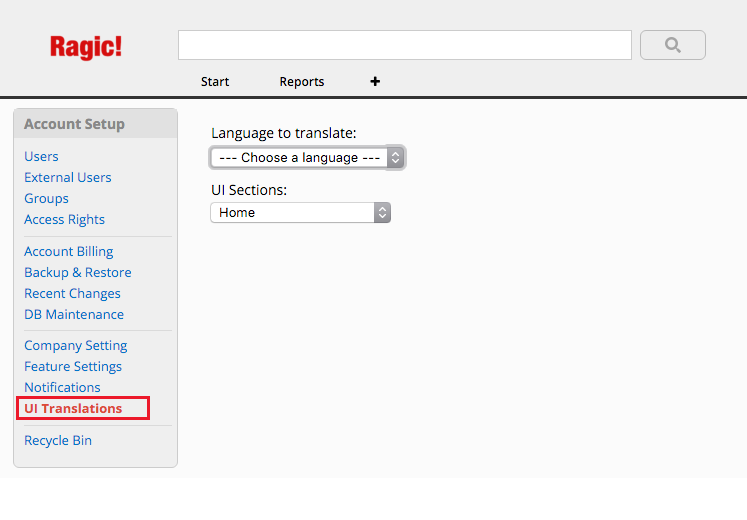
Task: Open Notifications settings
Action: pyautogui.click(x=62, y=387)
